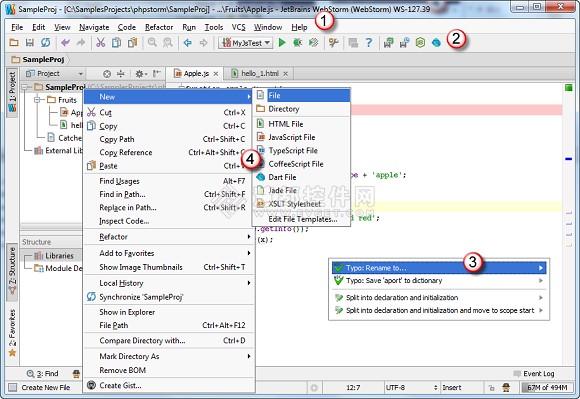Click Edit File Templates... entry
Viewport: 580px width, 399px height.
(x=301, y=219)
